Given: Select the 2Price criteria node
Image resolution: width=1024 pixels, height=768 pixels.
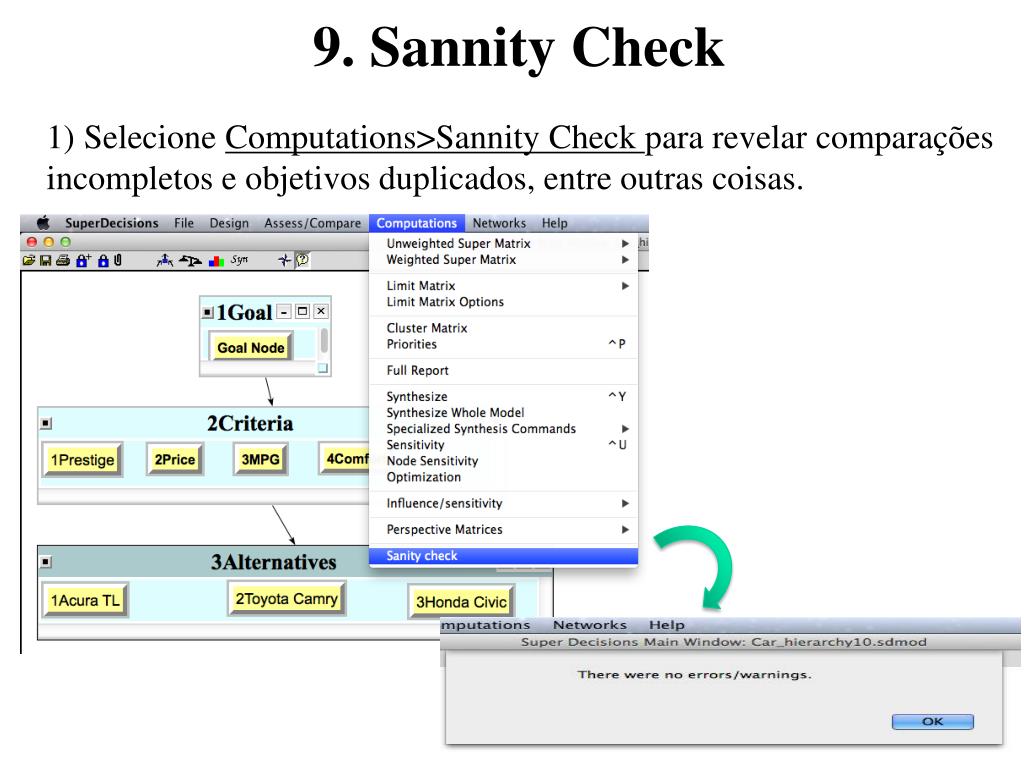Looking at the screenshot, I should click(174, 459).
